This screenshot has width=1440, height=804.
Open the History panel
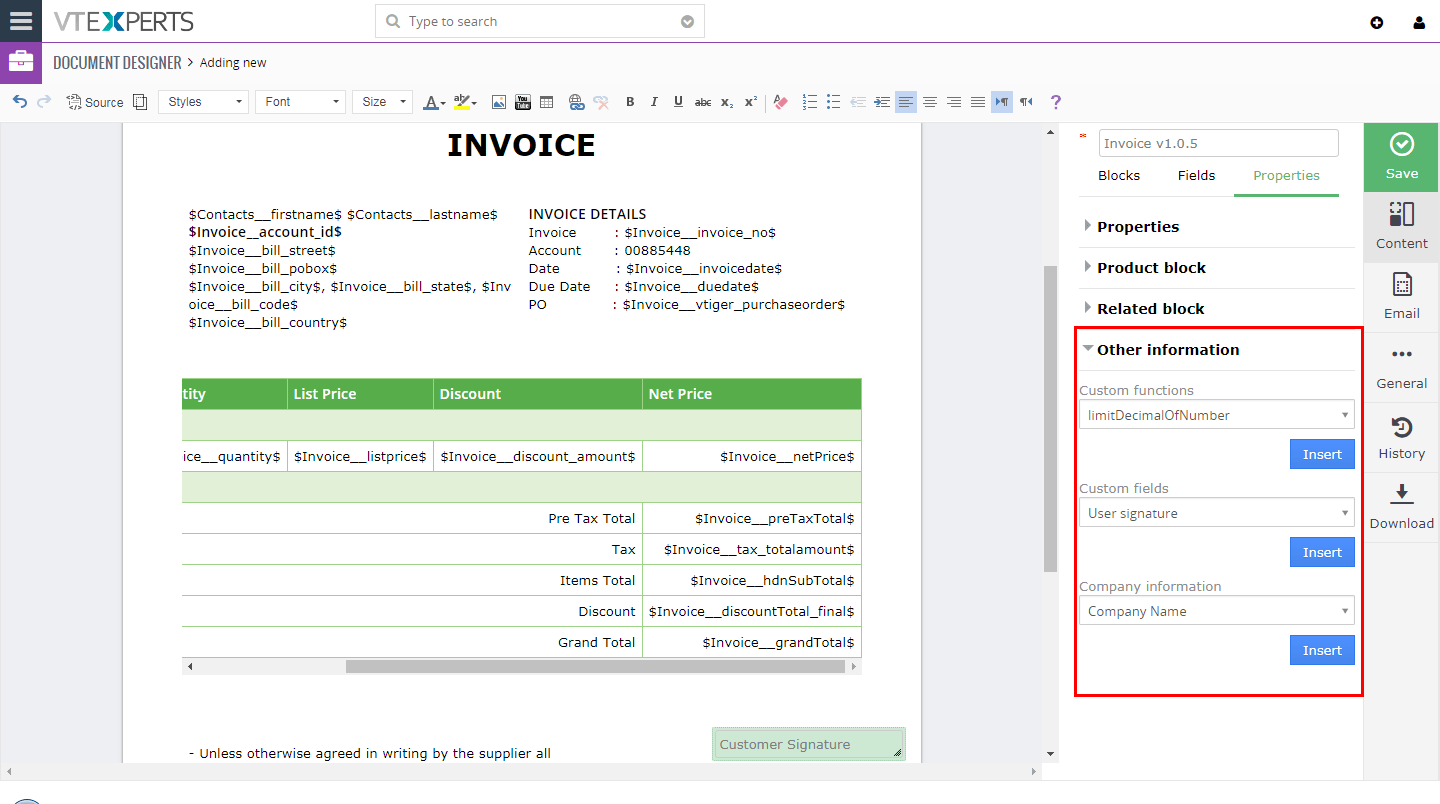tap(1401, 438)
